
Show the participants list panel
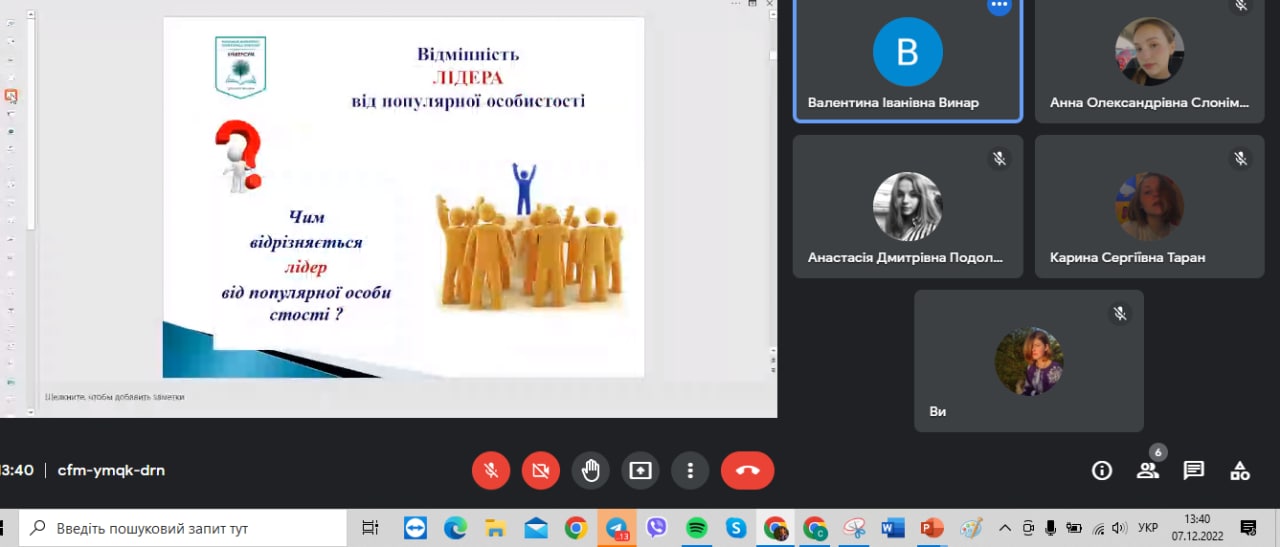[x=1148, y=470]
